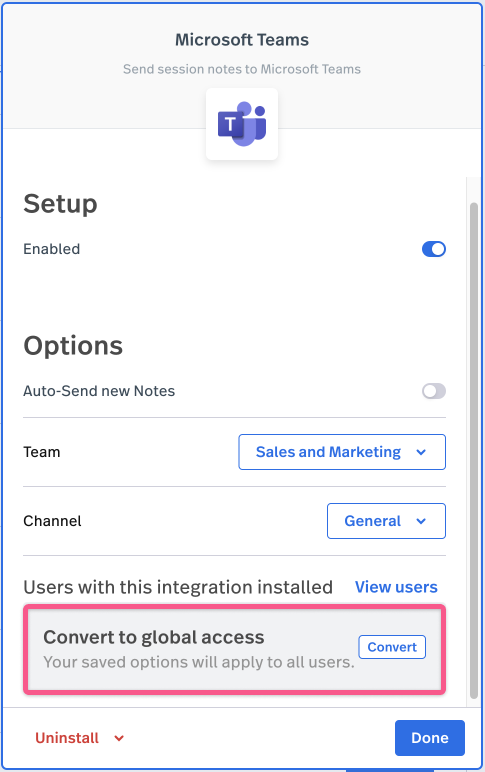Open the General channel dropdown

click(x=387, y=521)
